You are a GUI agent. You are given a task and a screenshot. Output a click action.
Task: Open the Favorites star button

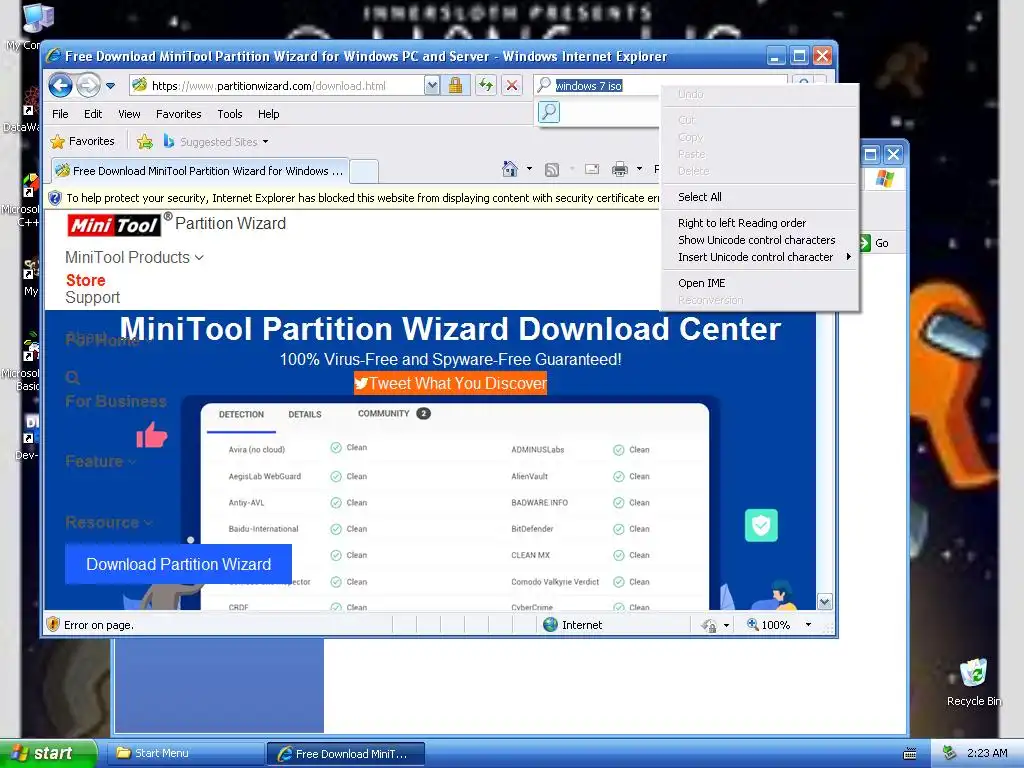click(x=82, y=141)
